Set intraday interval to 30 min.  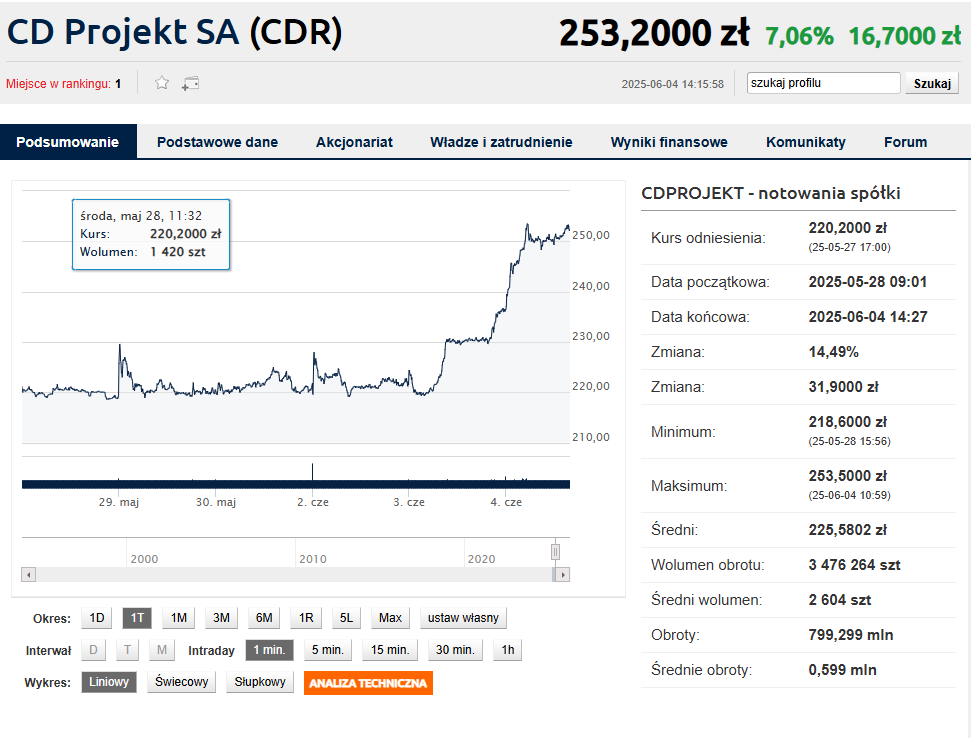[455, 650]
